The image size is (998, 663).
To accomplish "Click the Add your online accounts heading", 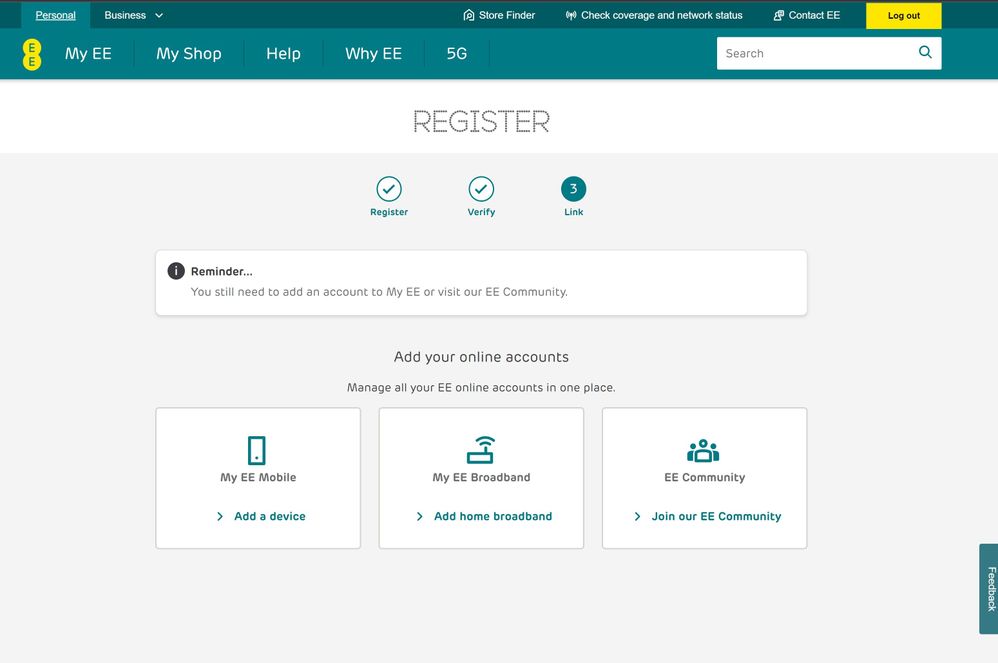I will (481, 357).
